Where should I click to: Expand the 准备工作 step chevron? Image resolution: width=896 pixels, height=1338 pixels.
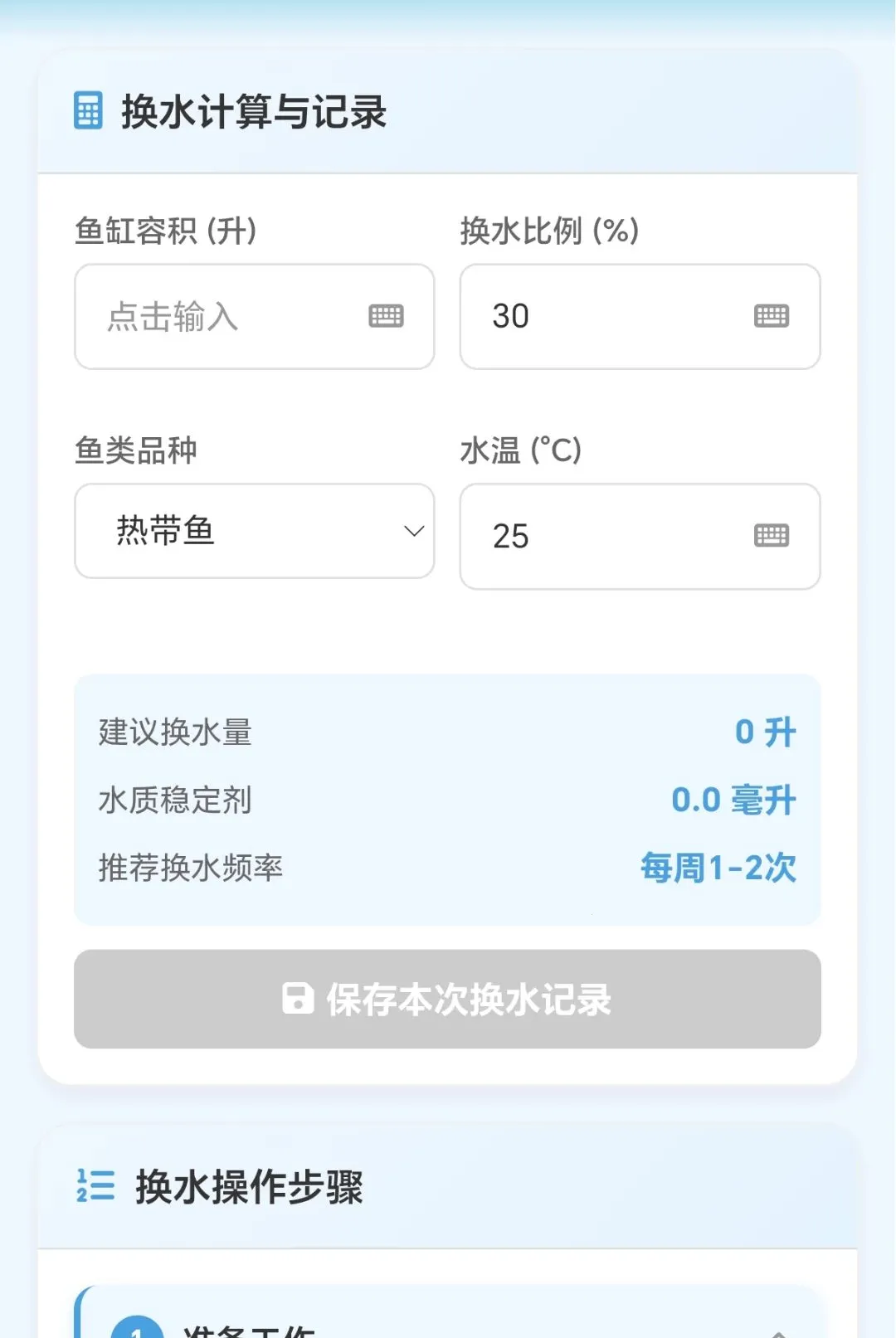[778, 1331]
